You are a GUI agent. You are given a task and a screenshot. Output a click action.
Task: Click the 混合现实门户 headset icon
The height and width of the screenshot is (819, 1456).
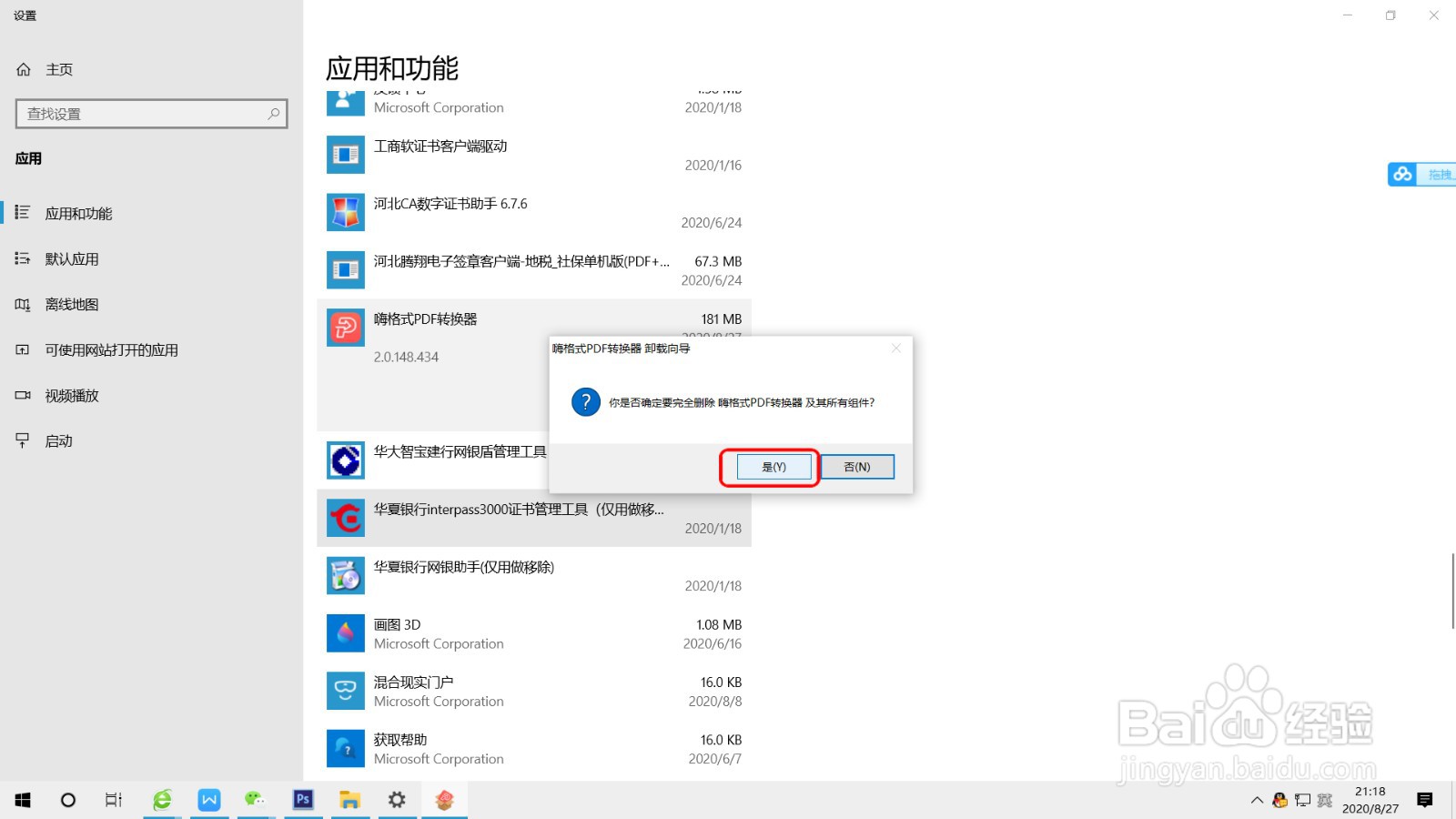coord(346,691)
